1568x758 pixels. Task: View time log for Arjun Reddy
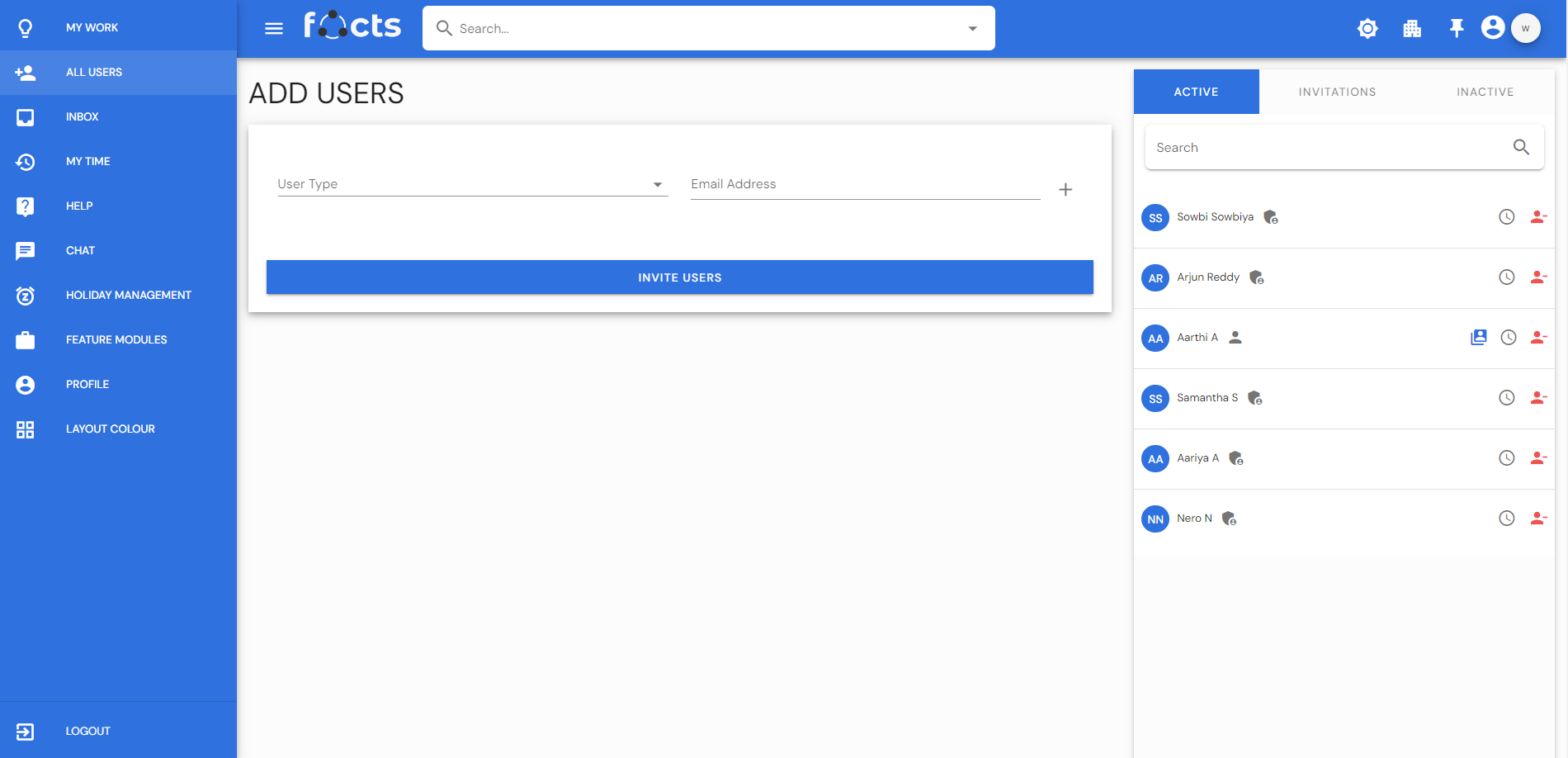pyautogui.click(x=1507, y=277)
